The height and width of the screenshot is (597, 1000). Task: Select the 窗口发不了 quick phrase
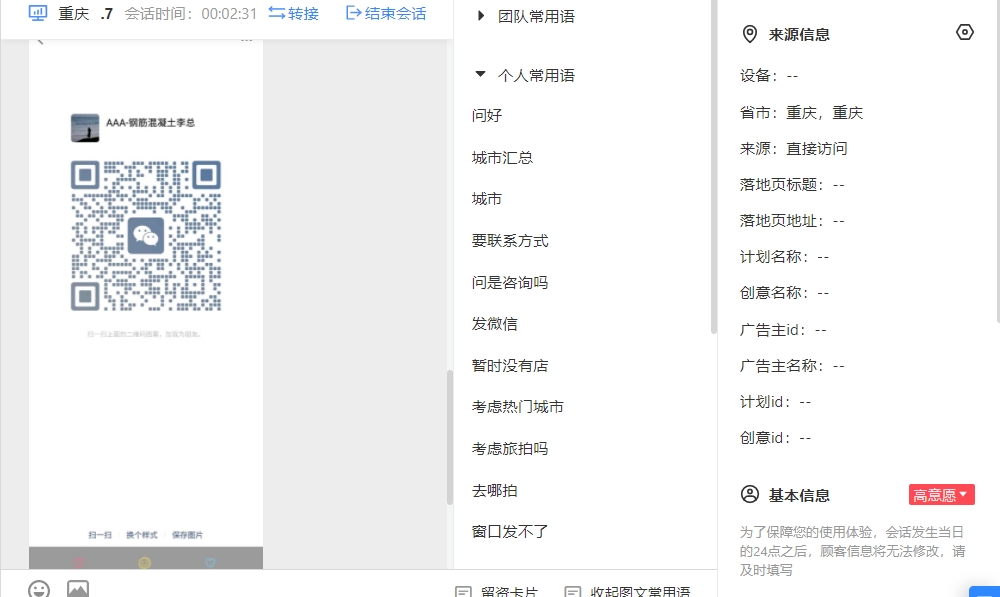tap(510, 531)
